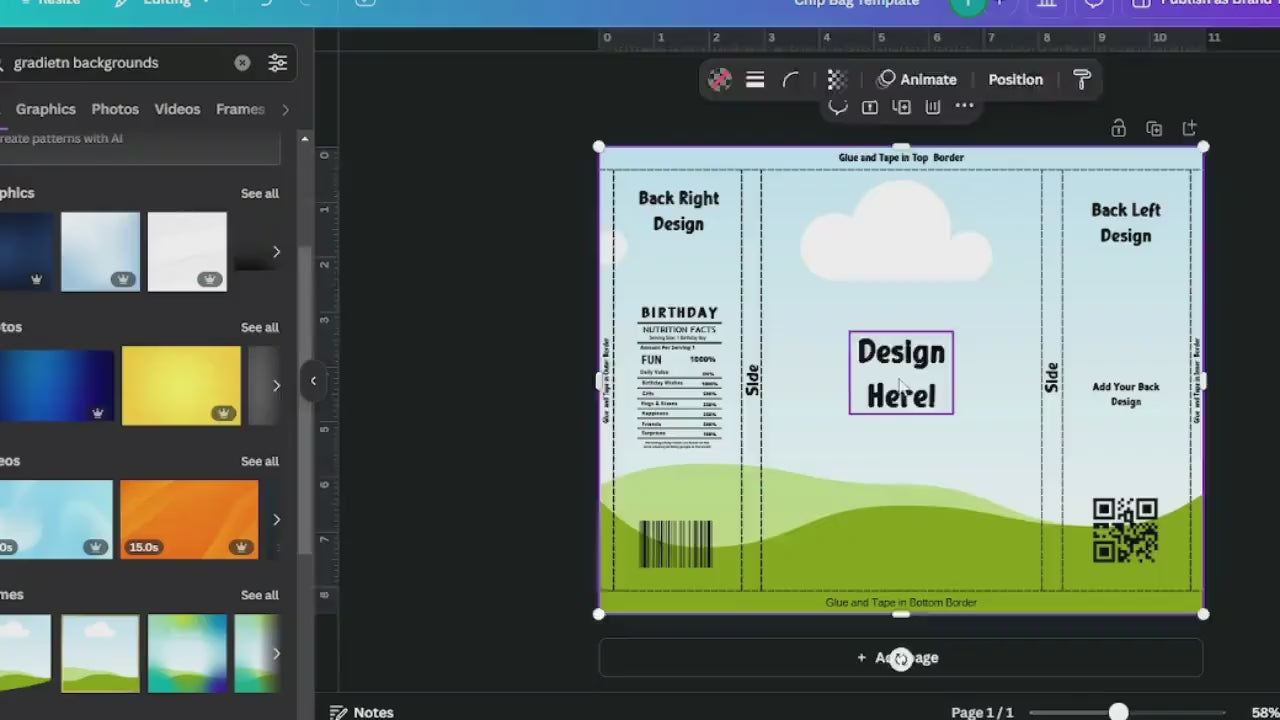The height and width of the screenshot is (720, 1280).
Task: Click the corner rounding icon
Action: [791, 80]
